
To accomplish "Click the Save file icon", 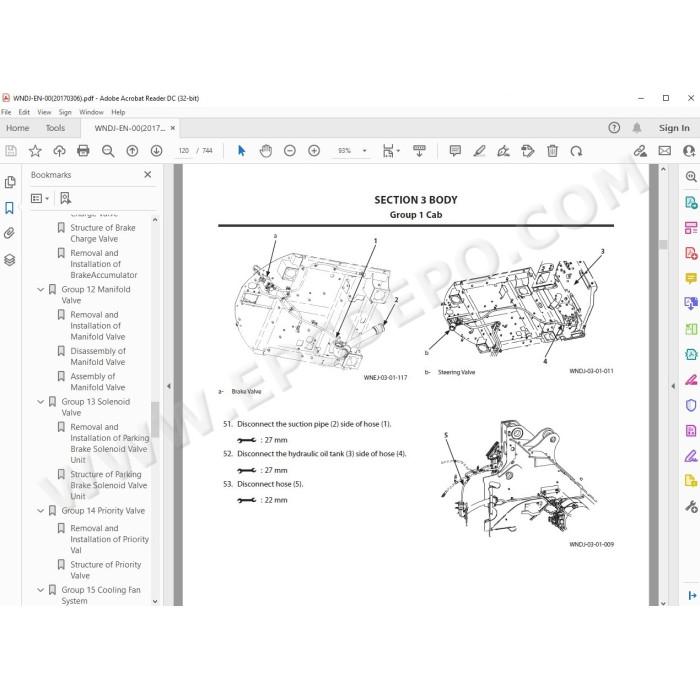I will (x=11, y=151).
